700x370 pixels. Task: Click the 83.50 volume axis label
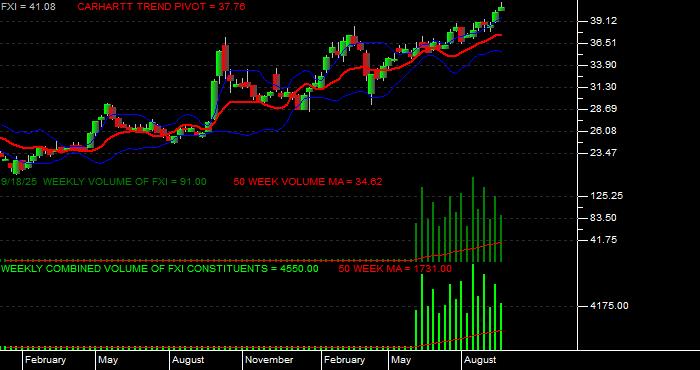point(603,218)
